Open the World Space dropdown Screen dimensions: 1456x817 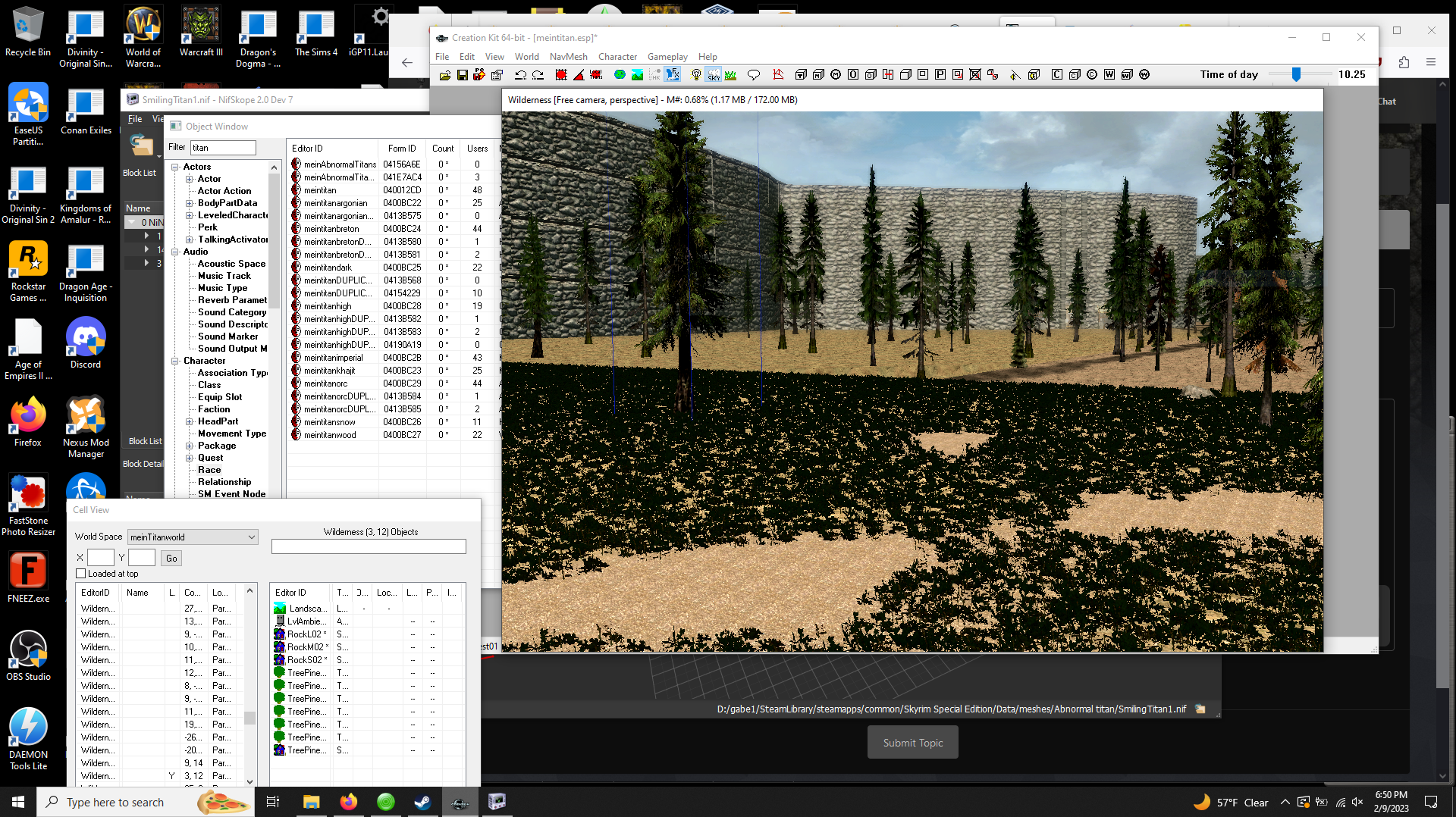click(x=193, y=537)
